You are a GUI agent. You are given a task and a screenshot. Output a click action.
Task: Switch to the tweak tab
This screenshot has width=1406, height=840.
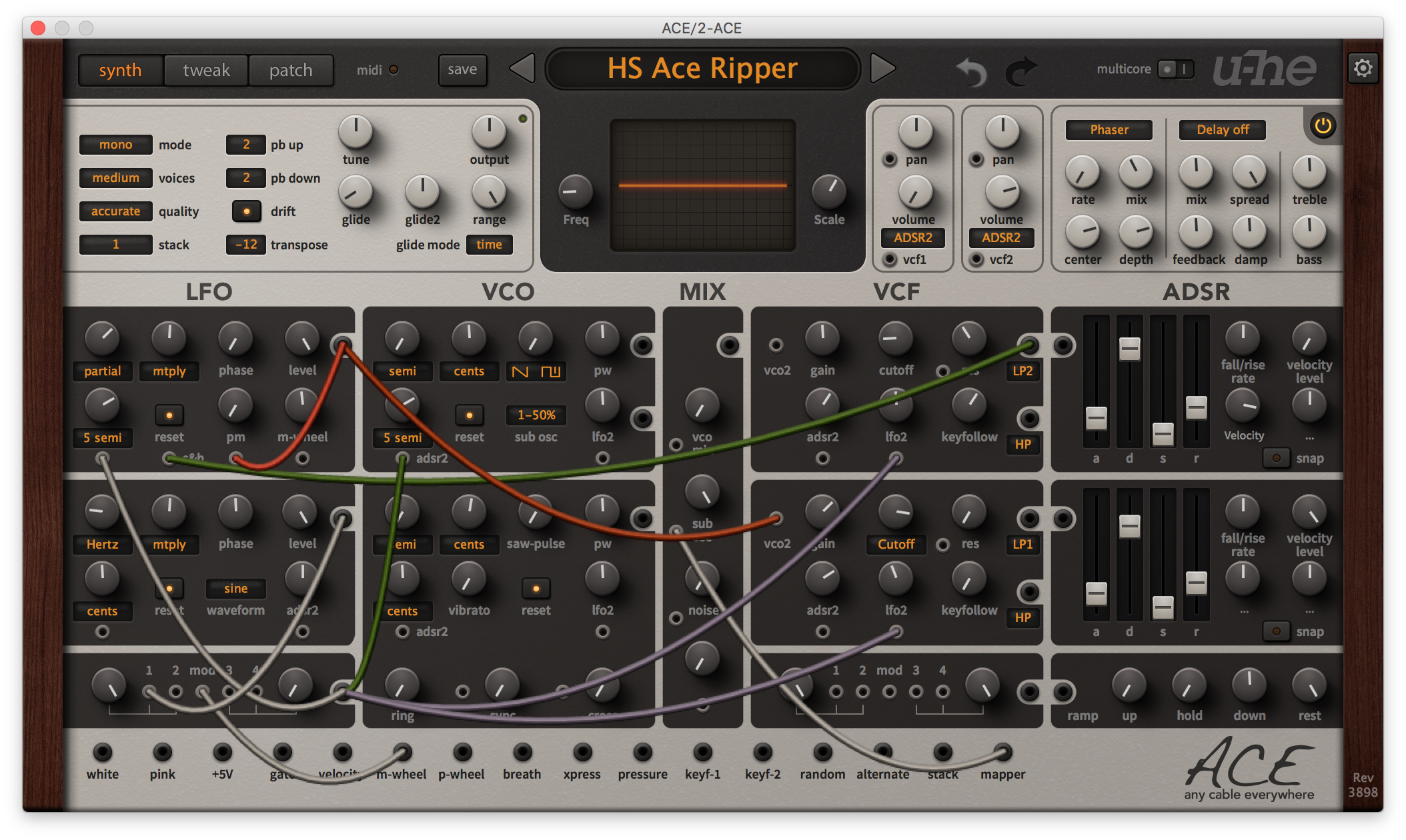[206, 70]
